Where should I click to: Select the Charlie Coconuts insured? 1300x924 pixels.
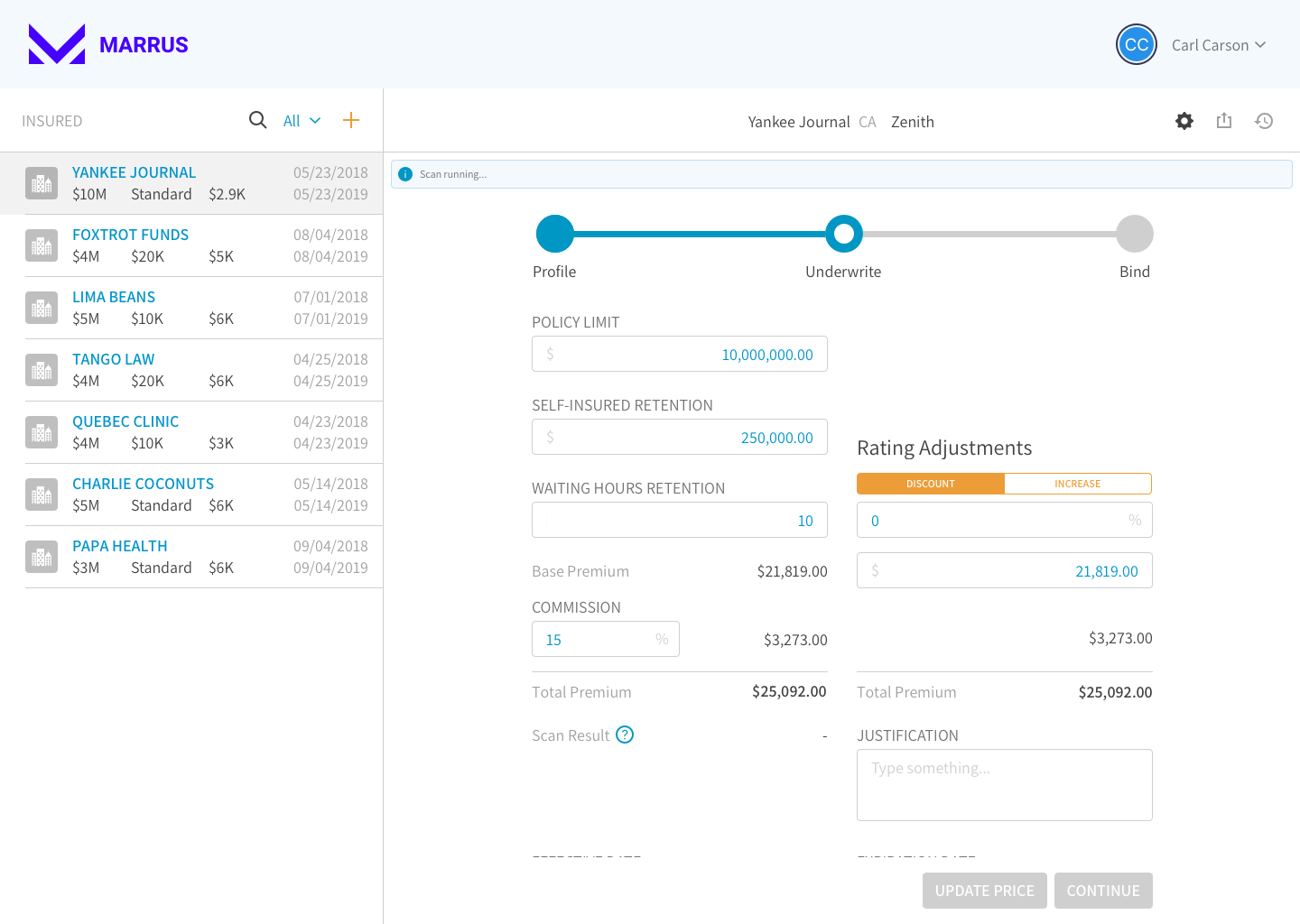click(191, 494)
